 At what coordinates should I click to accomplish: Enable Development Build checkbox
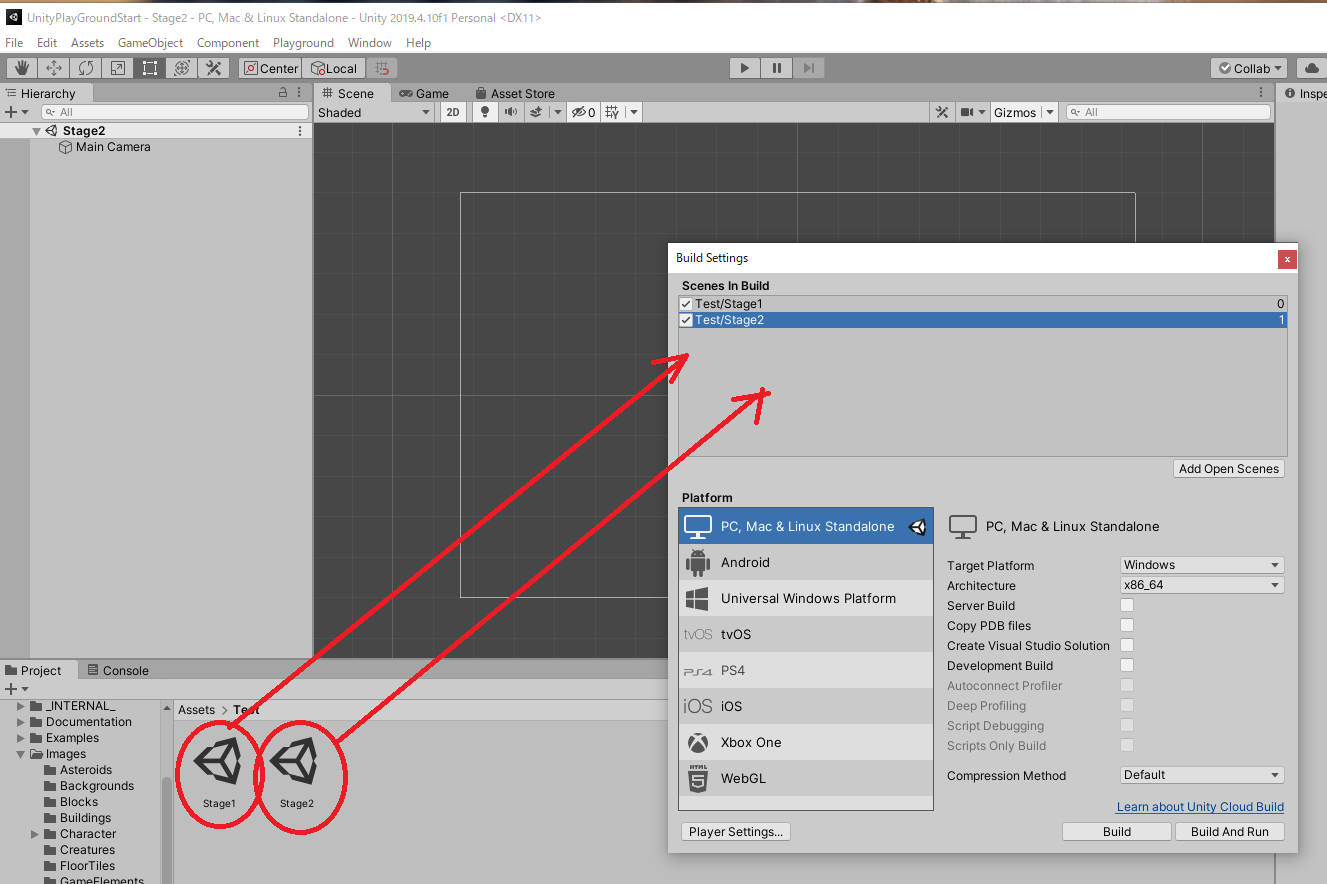click(x=1127, y=666)
